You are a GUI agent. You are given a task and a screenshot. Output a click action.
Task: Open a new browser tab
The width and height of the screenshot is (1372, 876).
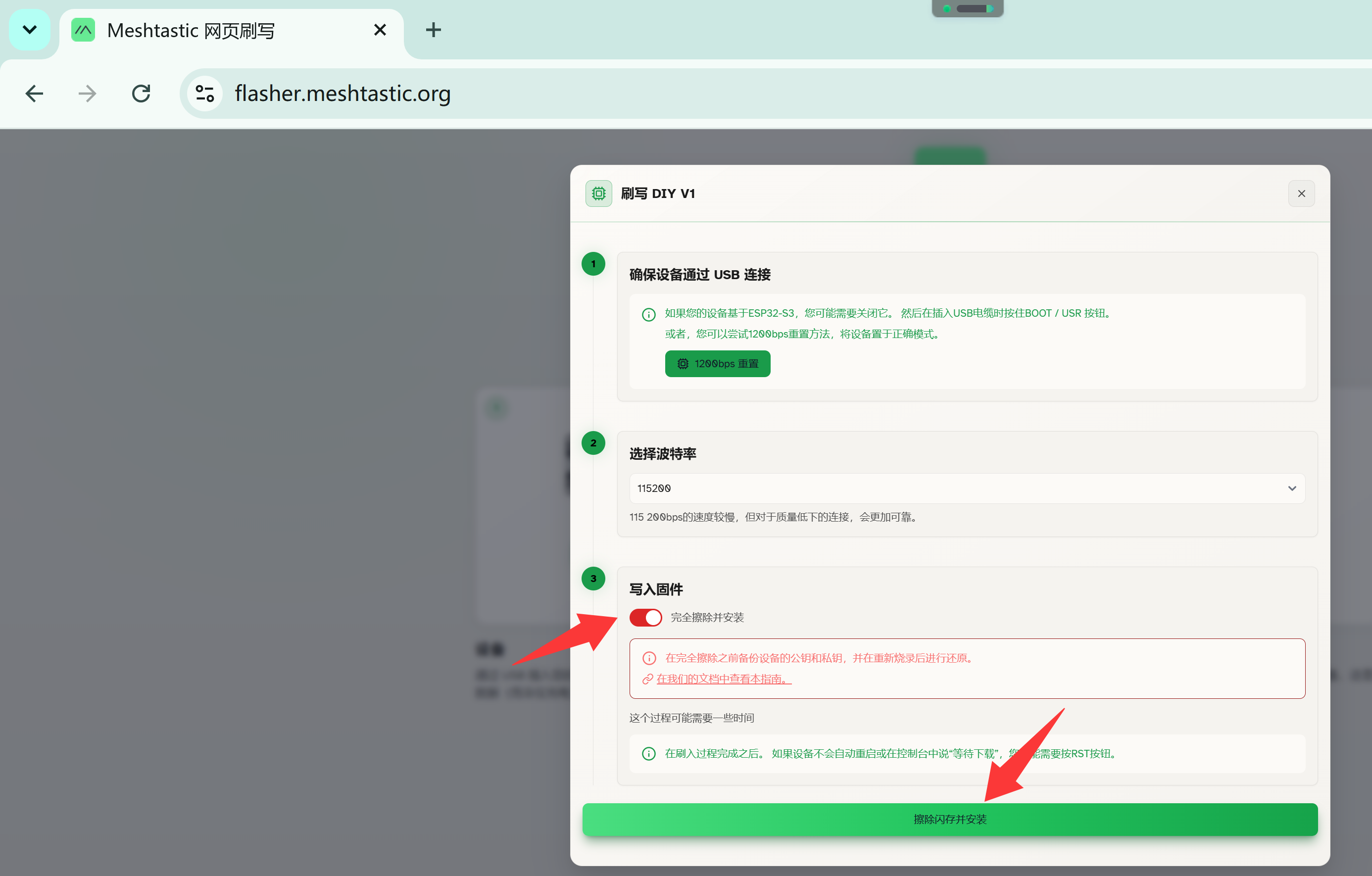pyautogui.click(x=434, y=30)
